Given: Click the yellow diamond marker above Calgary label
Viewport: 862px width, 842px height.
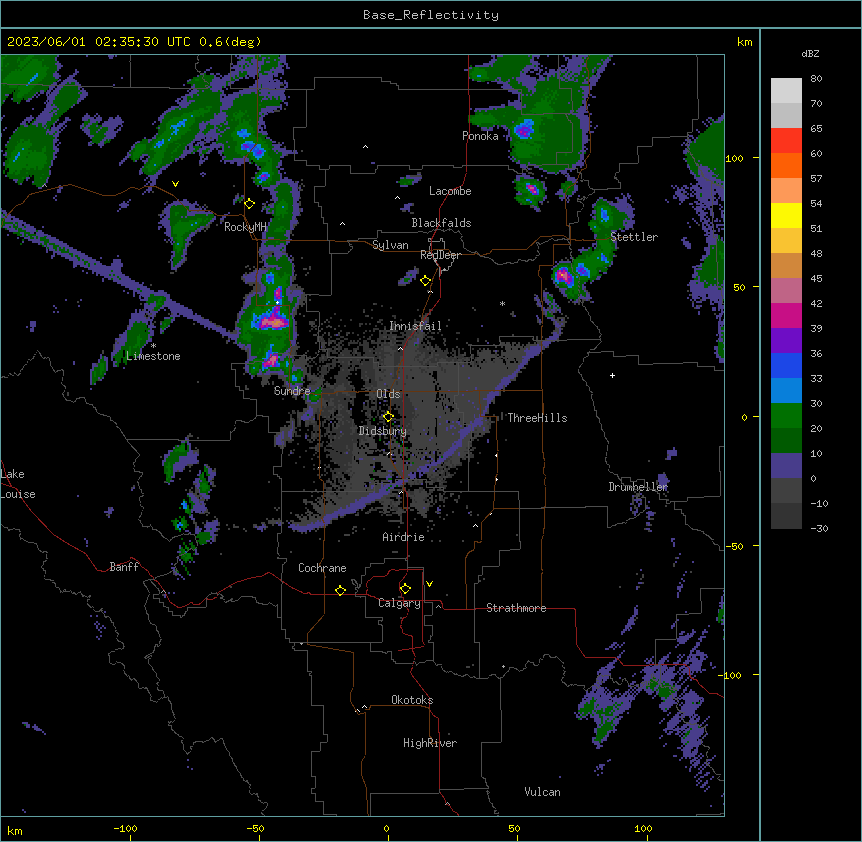Looking at the screenshot, I should pos(405,589).
